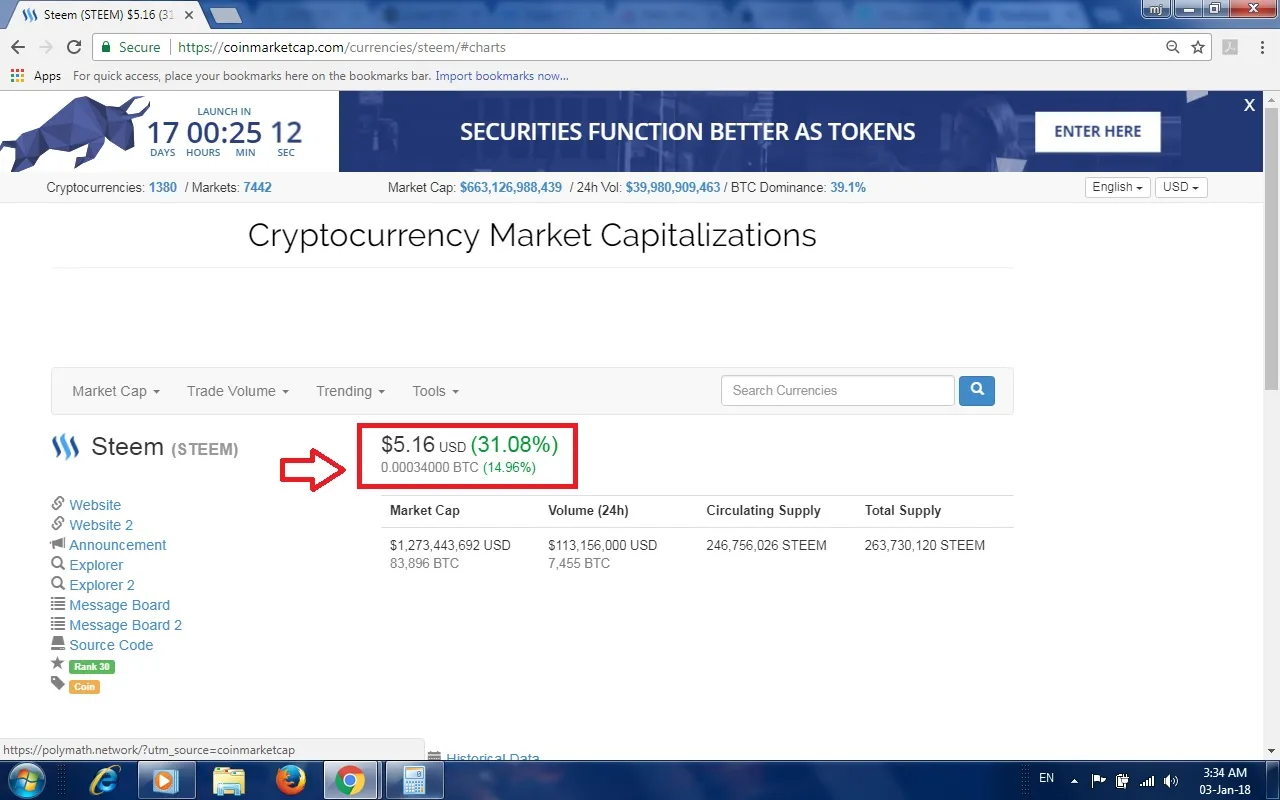This screenshot has height=800, width=1280.
Task: Click the Secure padlock icon
Action: coord(106,47)
